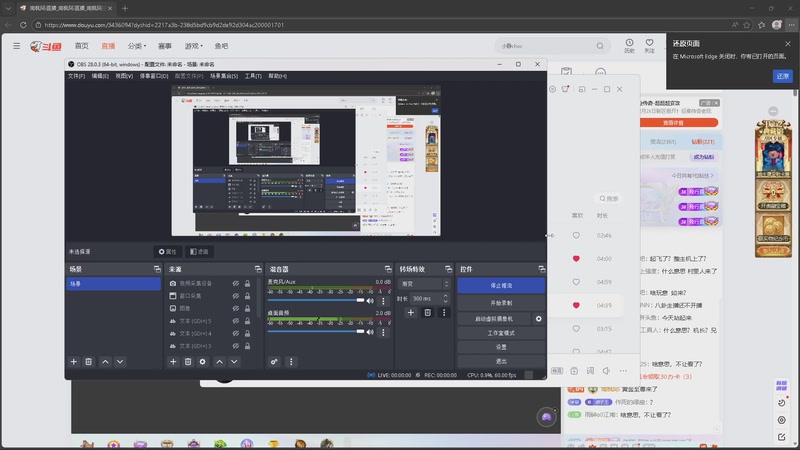The width and height of the screenshot is (800, 450).
Task: Open the 渐变 transition type dropdown
Action: point(424,284)
